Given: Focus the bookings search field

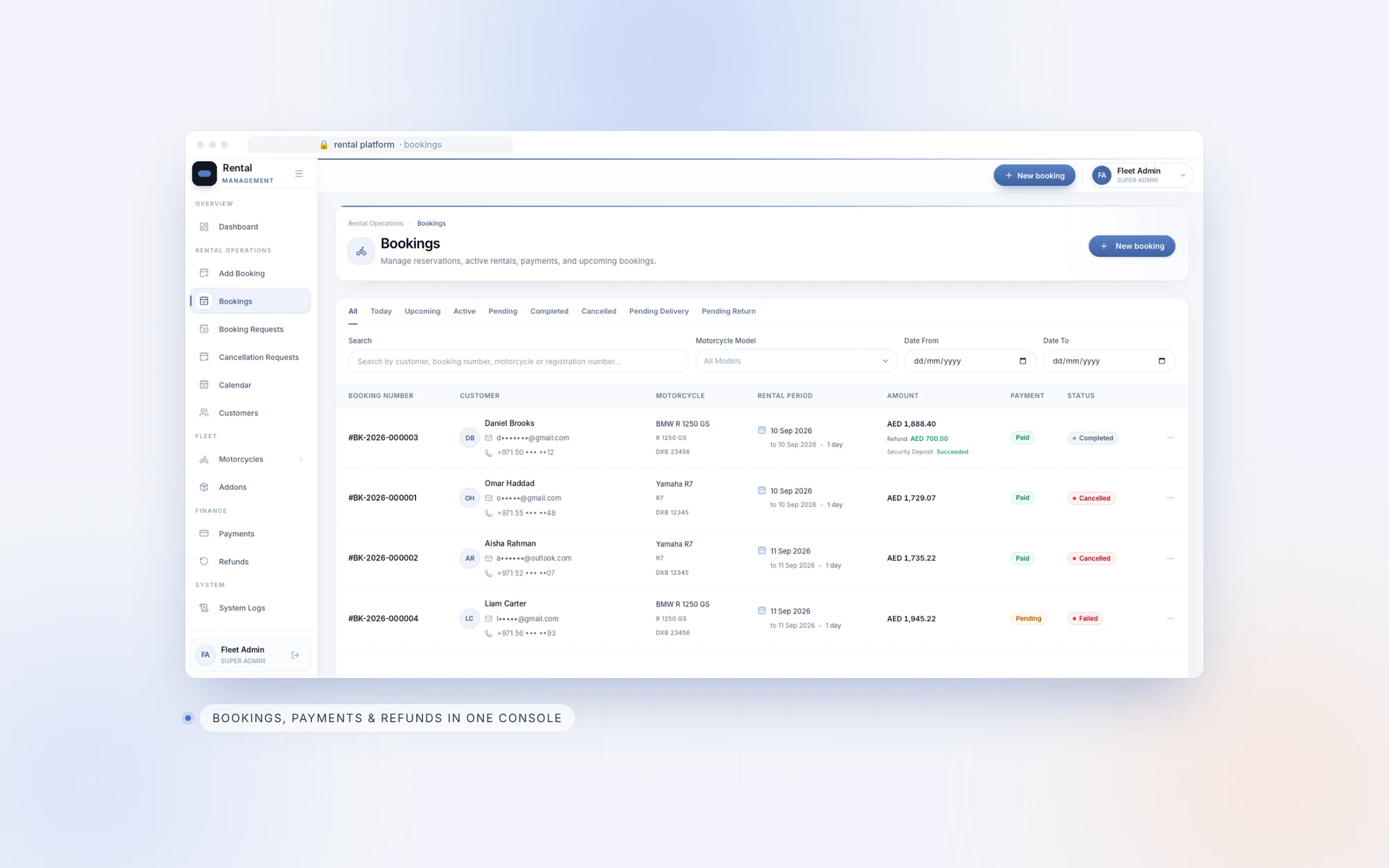Looking at the screenshot, I should (x=518, y=361).
